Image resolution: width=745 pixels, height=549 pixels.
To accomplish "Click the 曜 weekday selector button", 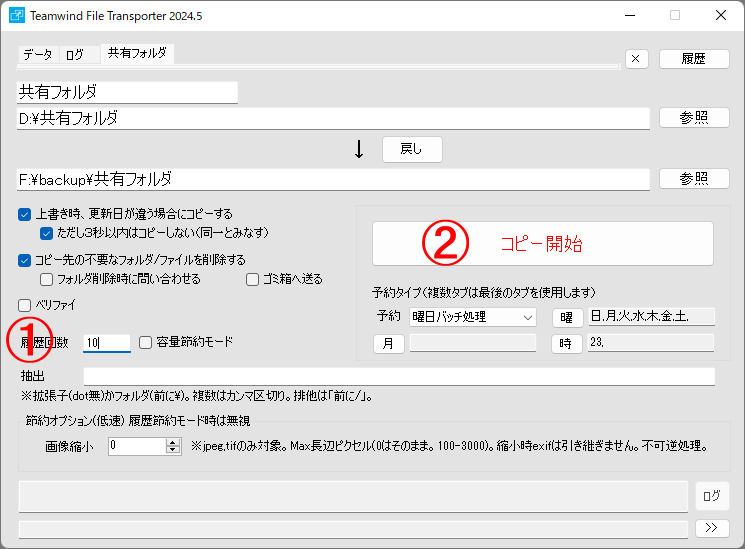I will pos(567,318).
